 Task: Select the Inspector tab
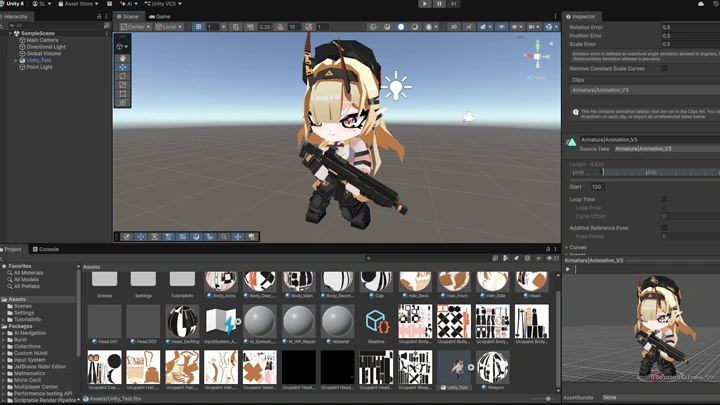click(580, 16)
